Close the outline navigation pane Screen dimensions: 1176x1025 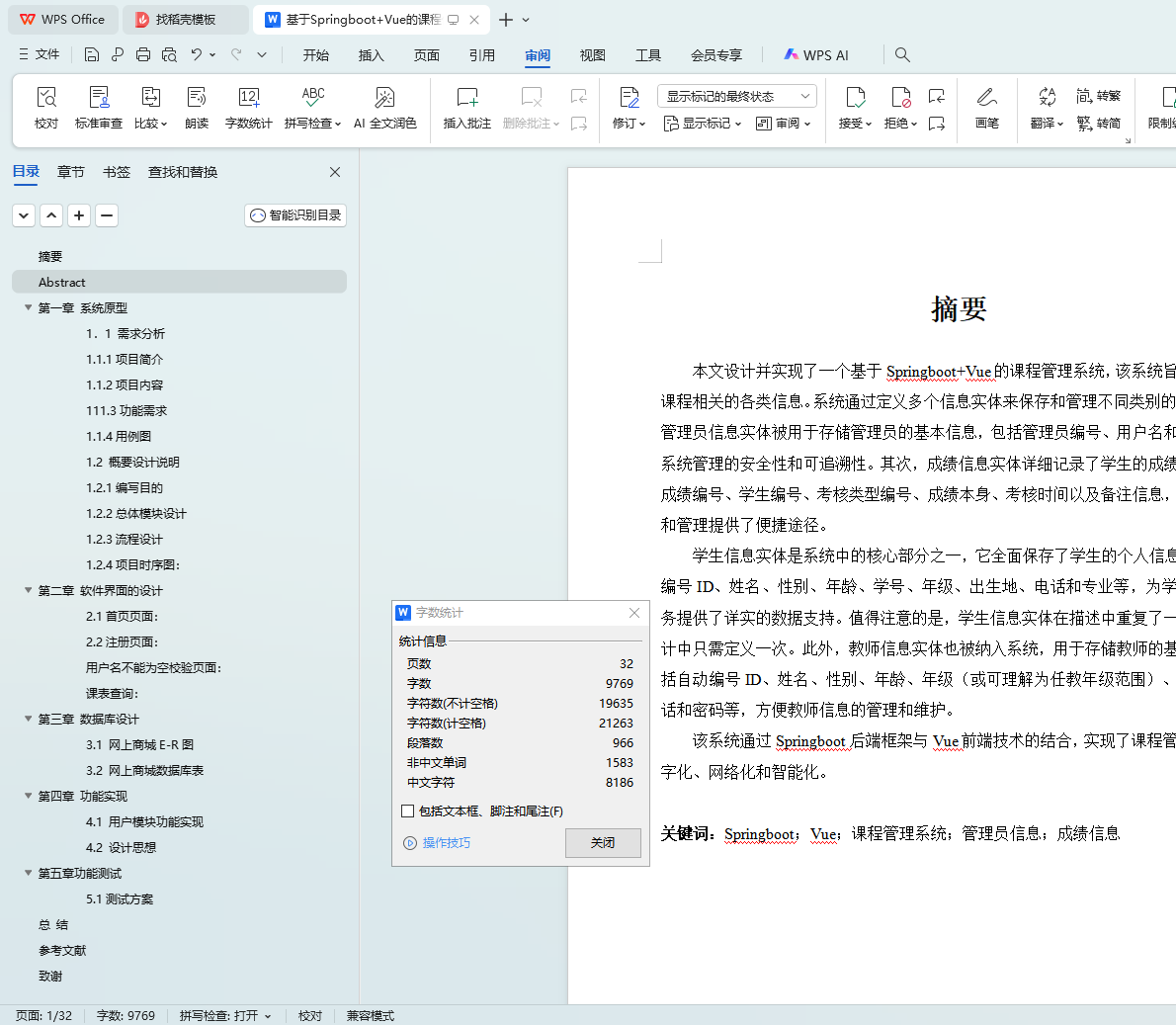(x=335, y=172)
